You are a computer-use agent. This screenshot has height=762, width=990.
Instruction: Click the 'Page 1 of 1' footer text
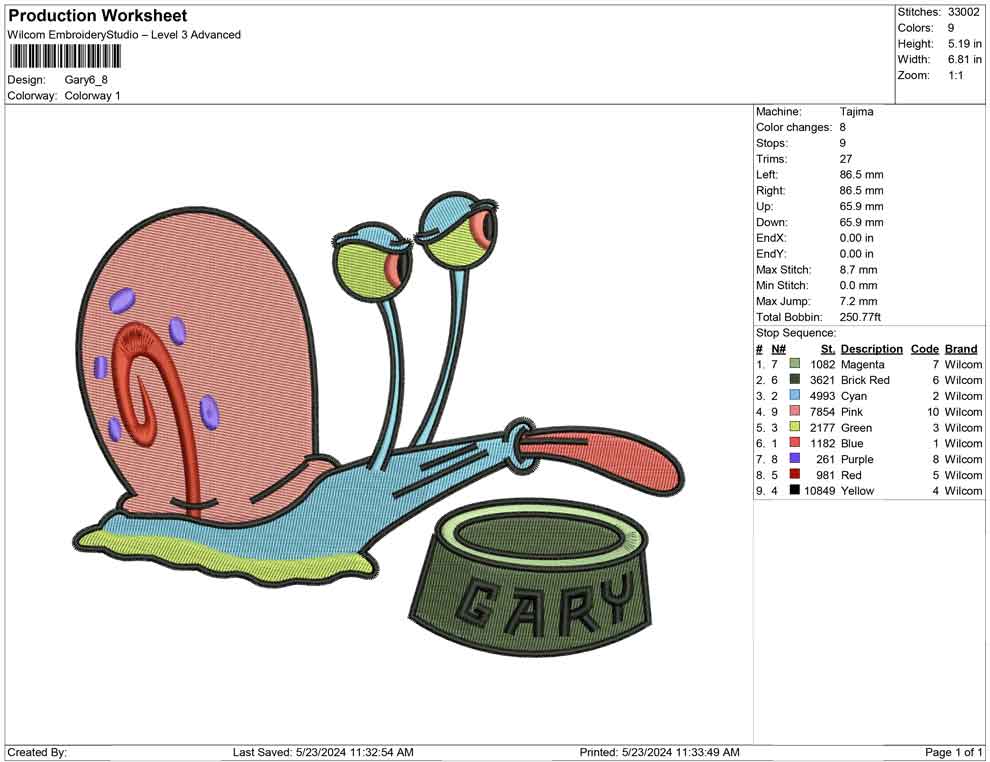point(953,752)
